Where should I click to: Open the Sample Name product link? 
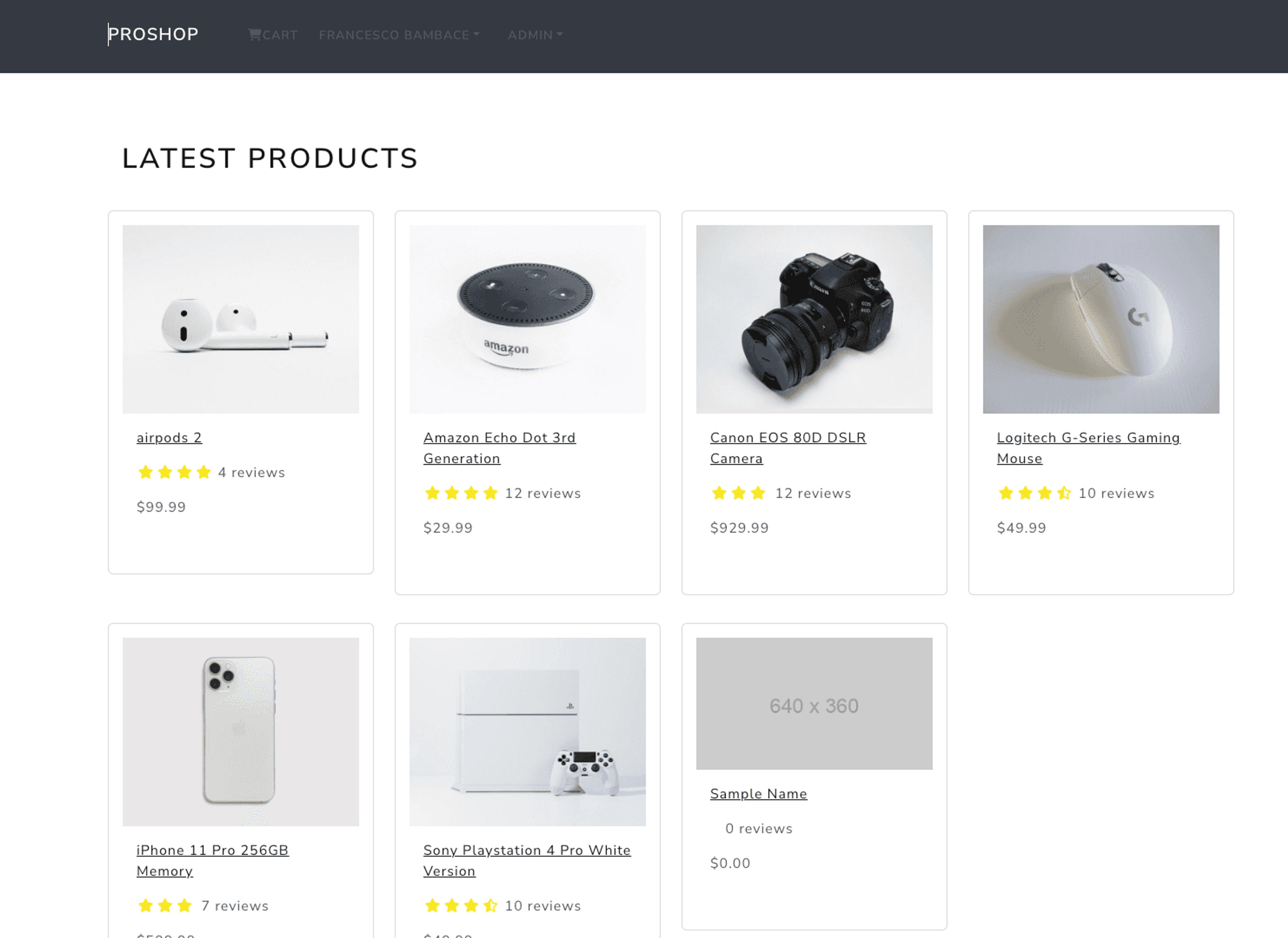click(758, 794)
